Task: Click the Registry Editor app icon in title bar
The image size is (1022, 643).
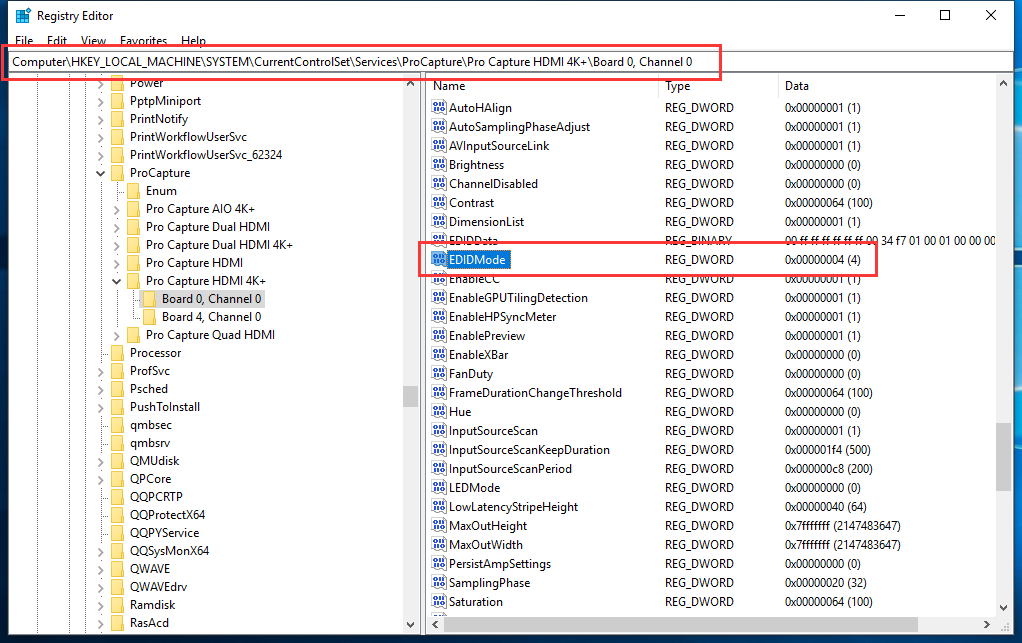Action: pyautogui.click(x=23, y=16)
